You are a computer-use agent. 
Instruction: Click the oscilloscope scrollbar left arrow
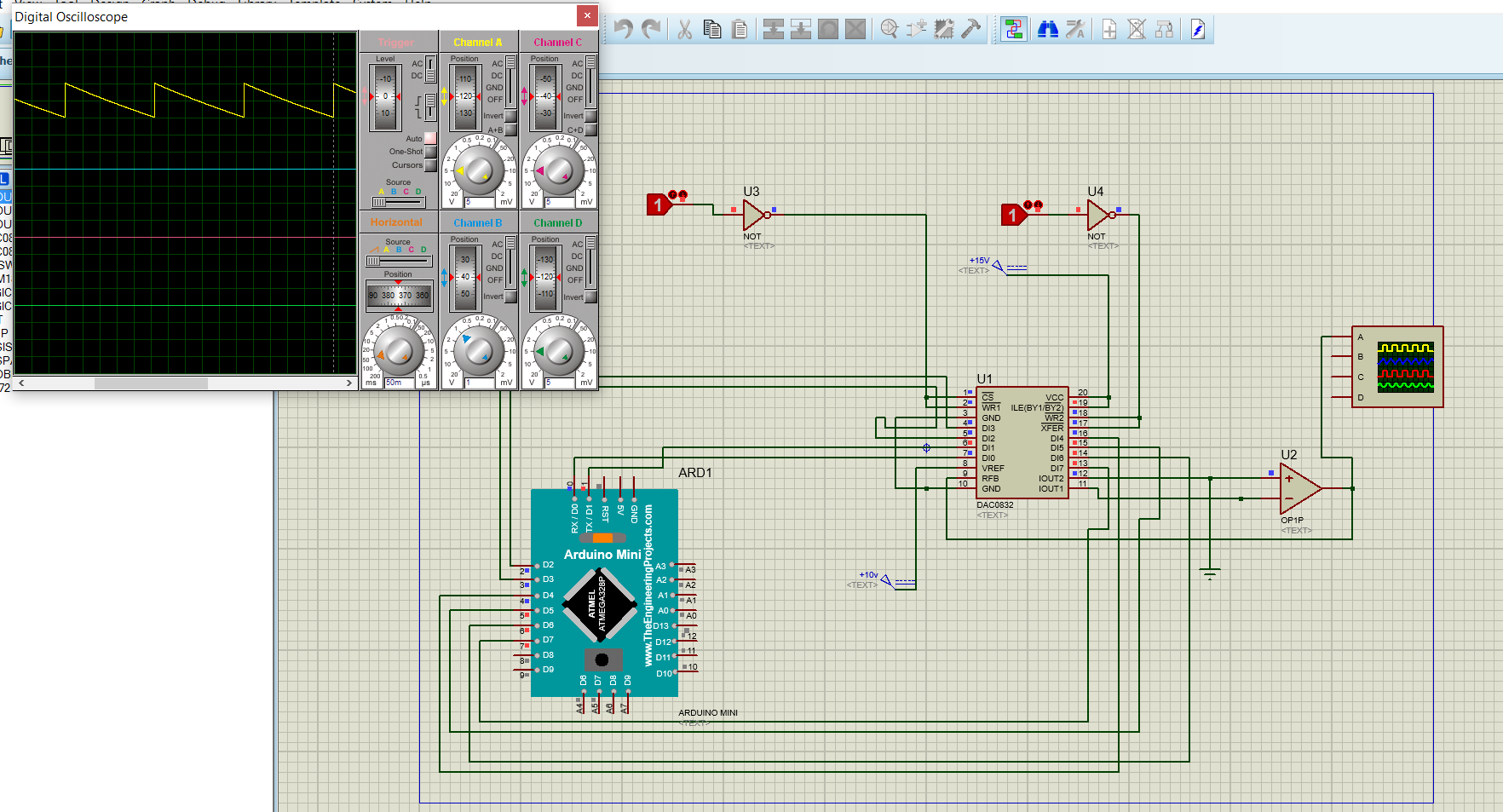(x=21, y=383)
